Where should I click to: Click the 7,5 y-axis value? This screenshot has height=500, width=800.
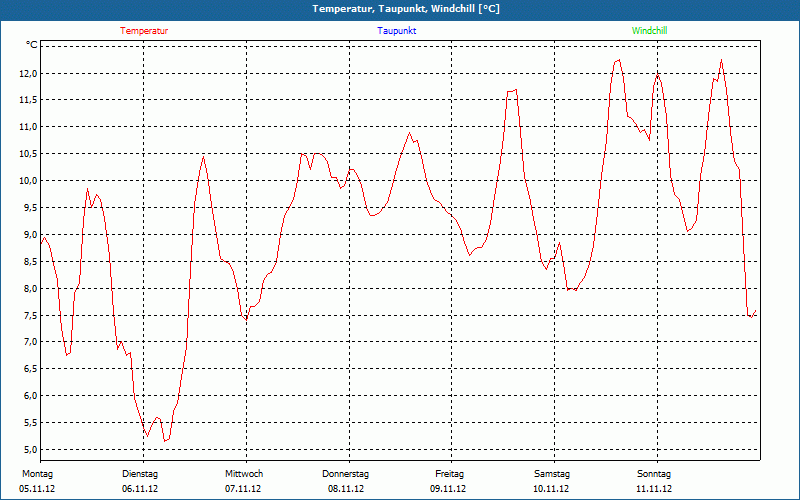30,315
